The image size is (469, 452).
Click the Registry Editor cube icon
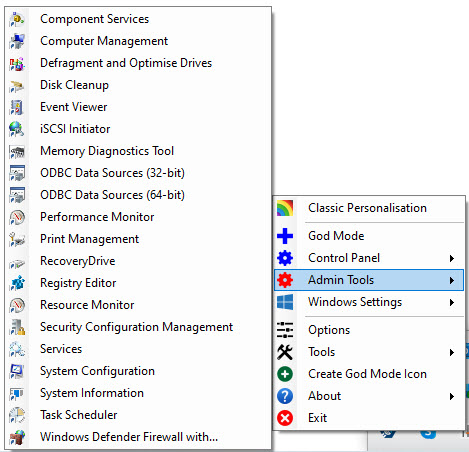point(17,283)
